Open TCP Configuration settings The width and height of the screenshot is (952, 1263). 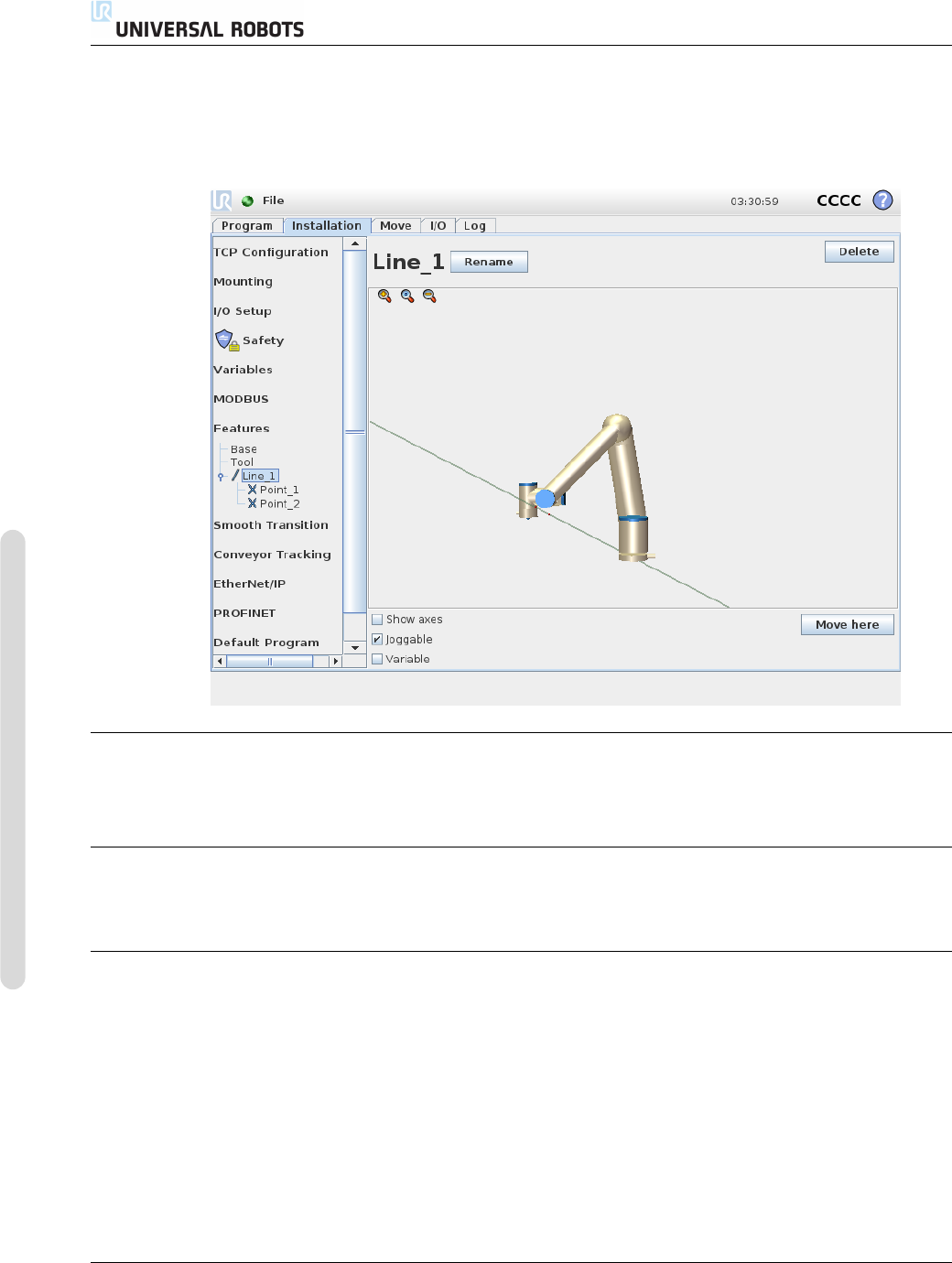271,253
